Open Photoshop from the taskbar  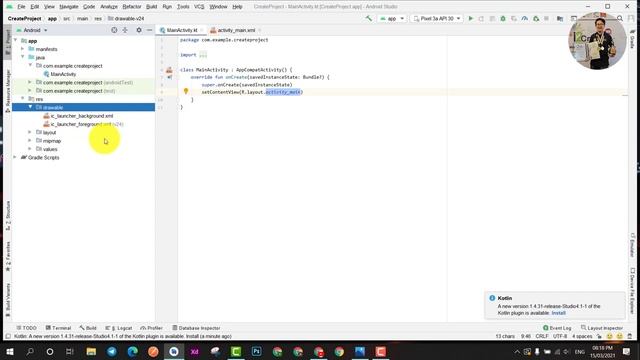(256, 351)
